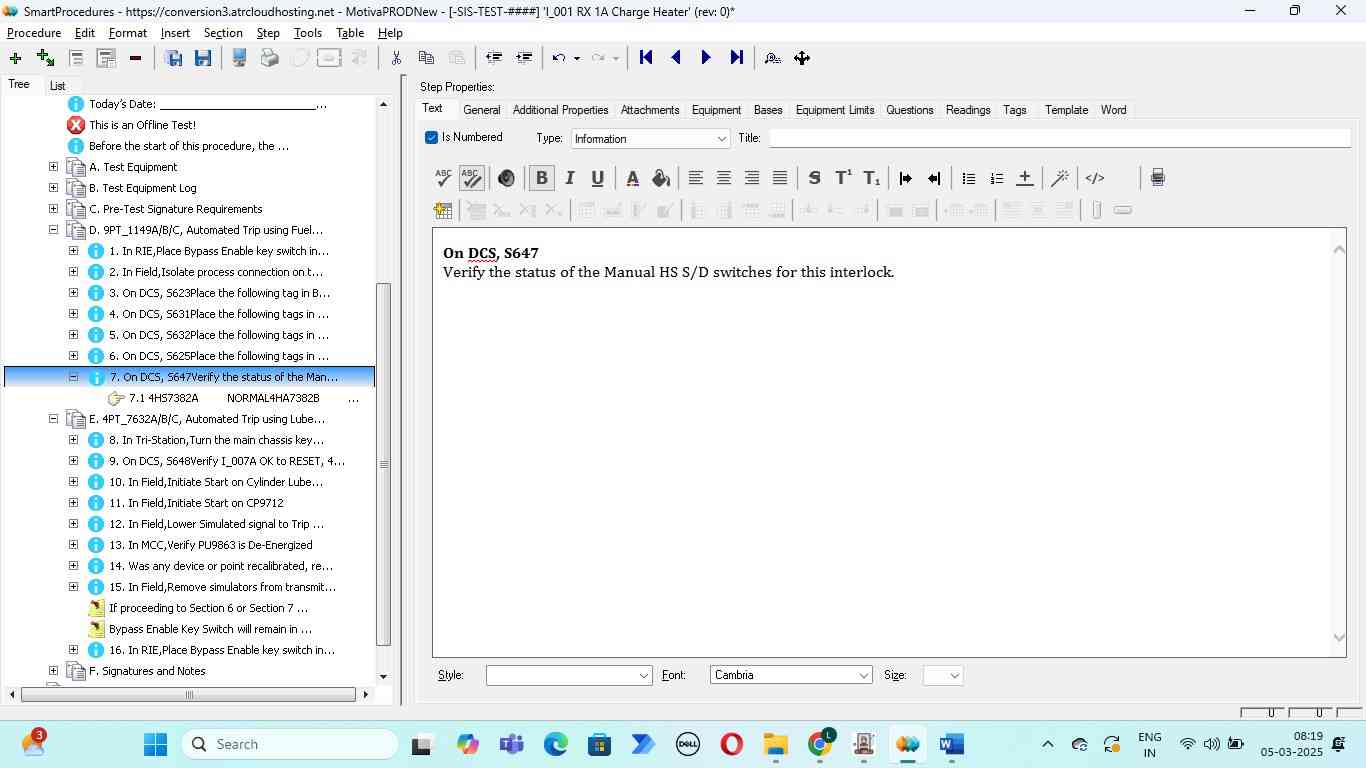Toggle Bold formatting button
This screenshot has height=768, width=1366.
click(541, 178)
